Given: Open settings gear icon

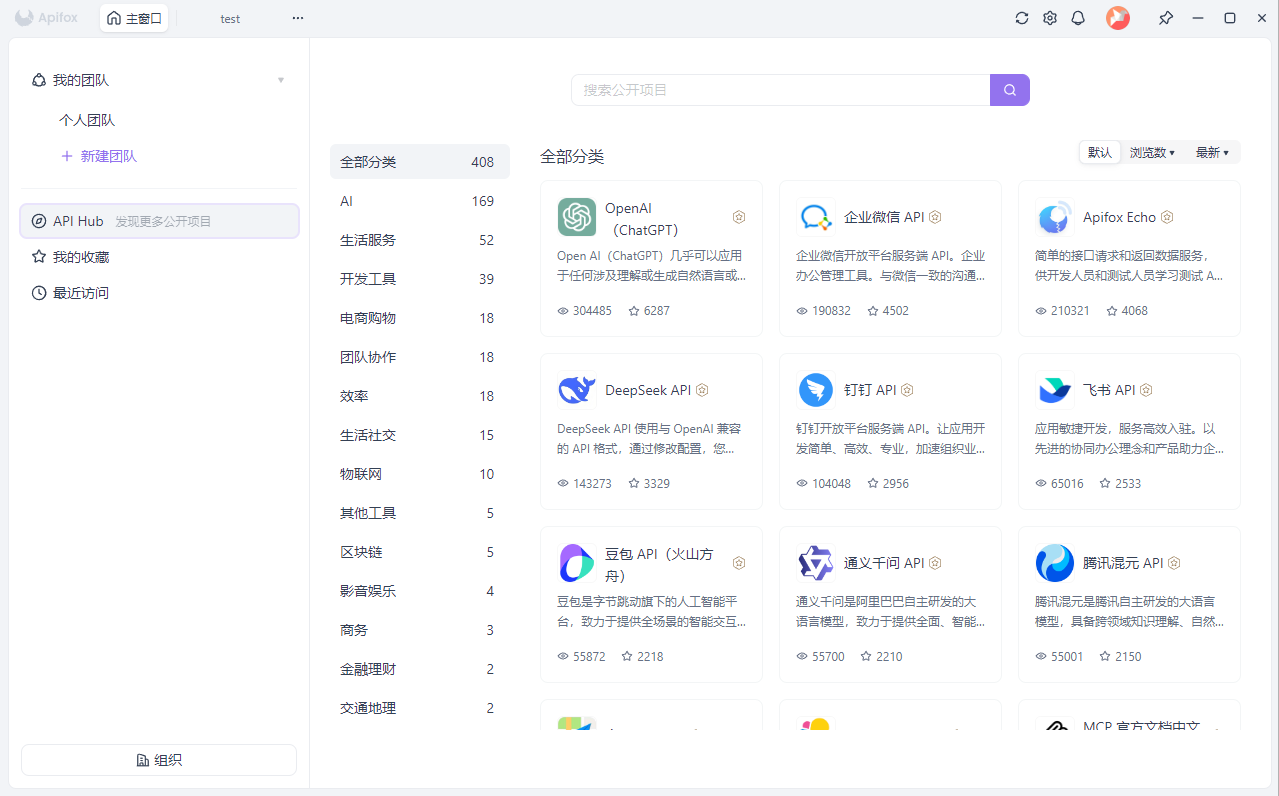Looking at the screenshot, I should [x=1050, y=18].
